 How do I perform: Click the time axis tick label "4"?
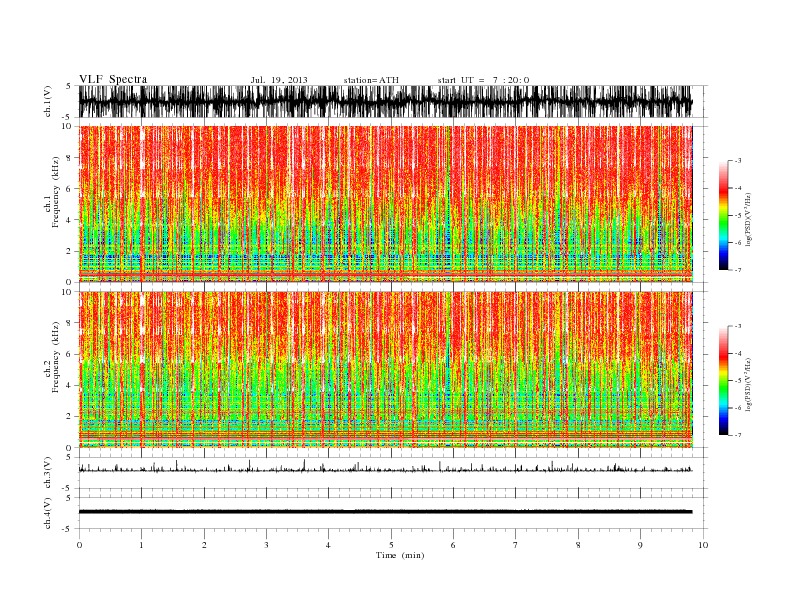tap(329, 545)
